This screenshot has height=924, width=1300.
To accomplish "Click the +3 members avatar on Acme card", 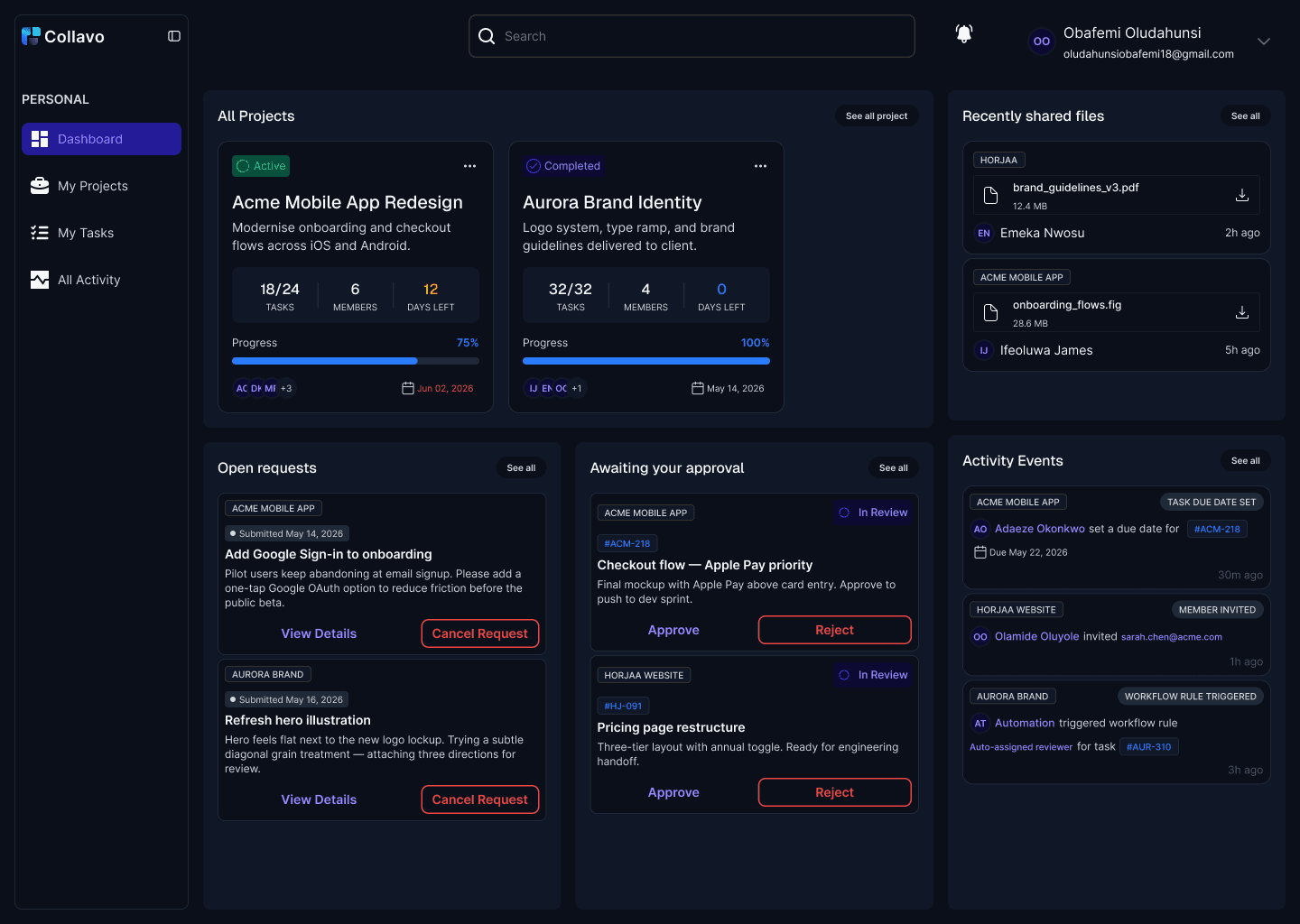I will click(x=286, y=389).
